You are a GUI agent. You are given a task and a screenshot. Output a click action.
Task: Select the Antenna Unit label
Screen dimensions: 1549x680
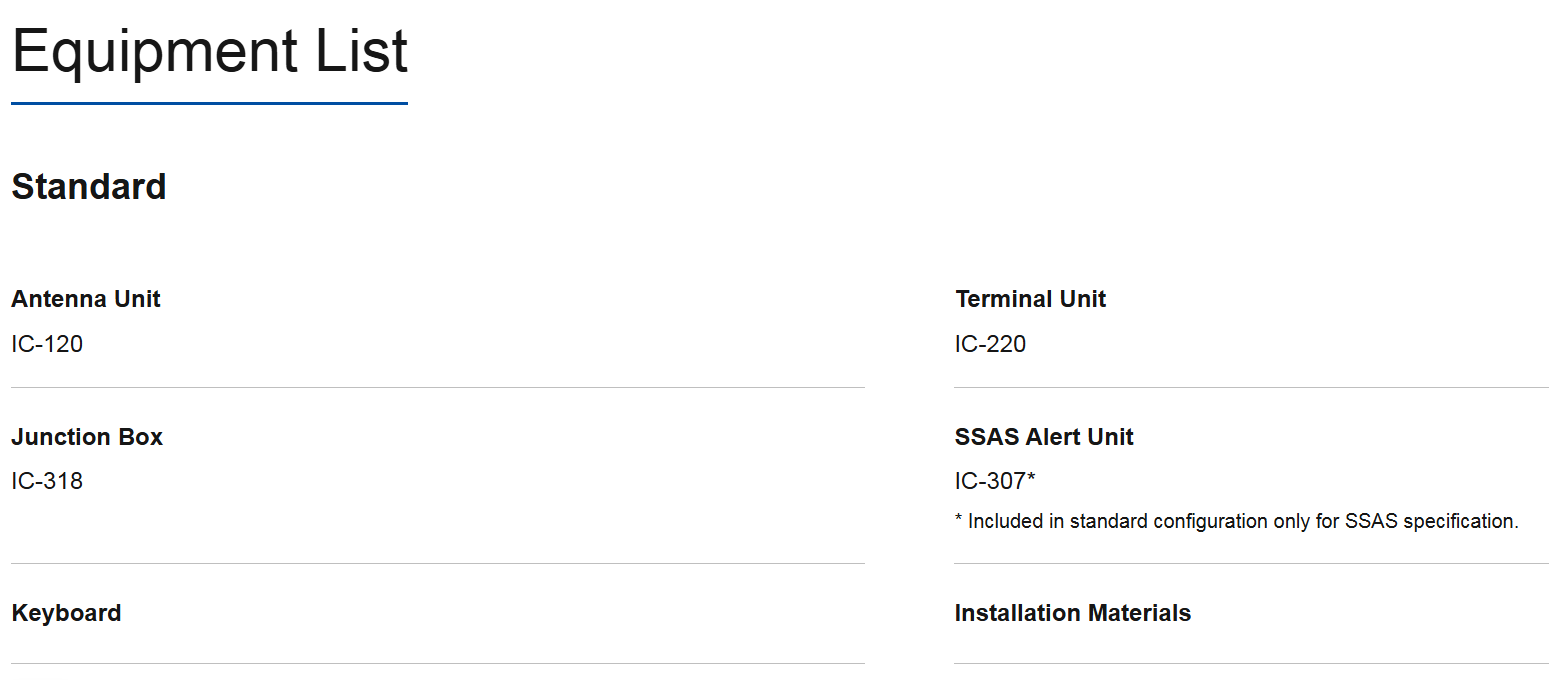(86, 299)
